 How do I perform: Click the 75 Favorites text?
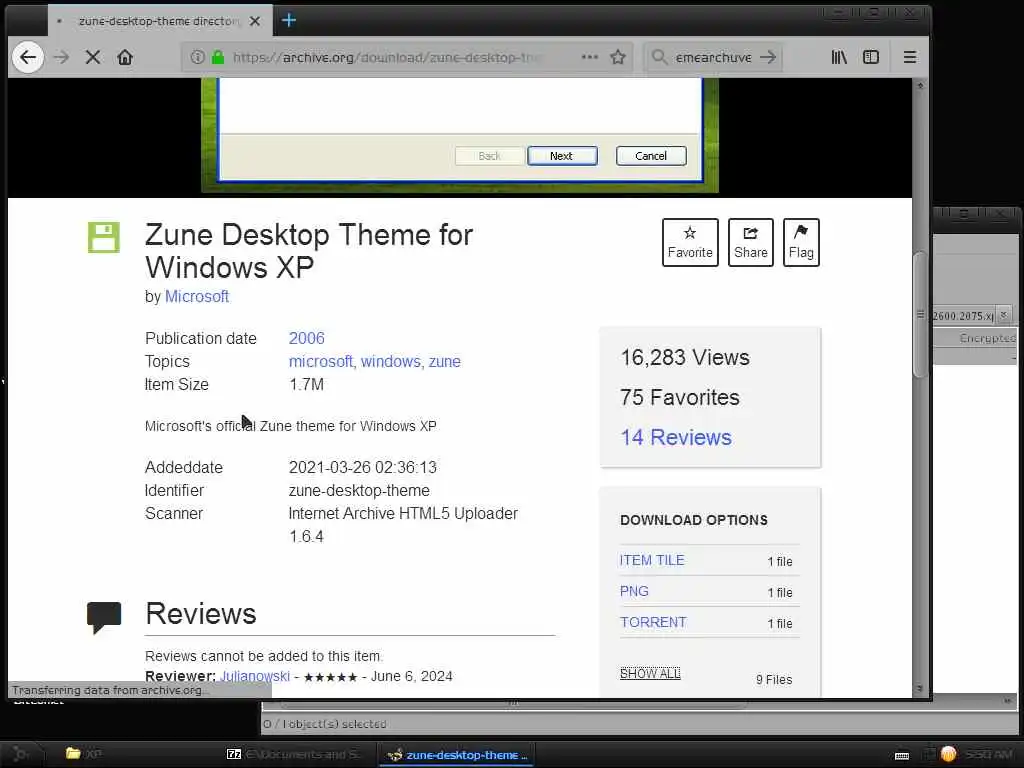[680, 398]
